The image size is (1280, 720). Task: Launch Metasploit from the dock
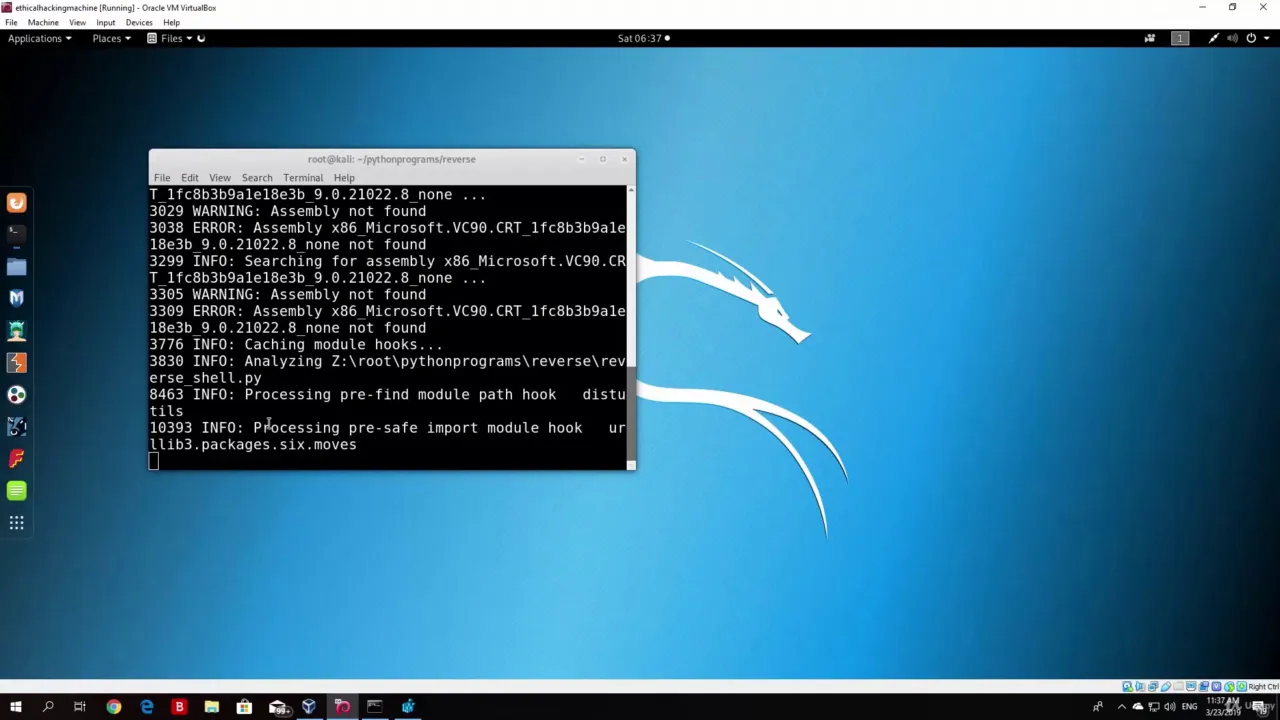[16, 298]
